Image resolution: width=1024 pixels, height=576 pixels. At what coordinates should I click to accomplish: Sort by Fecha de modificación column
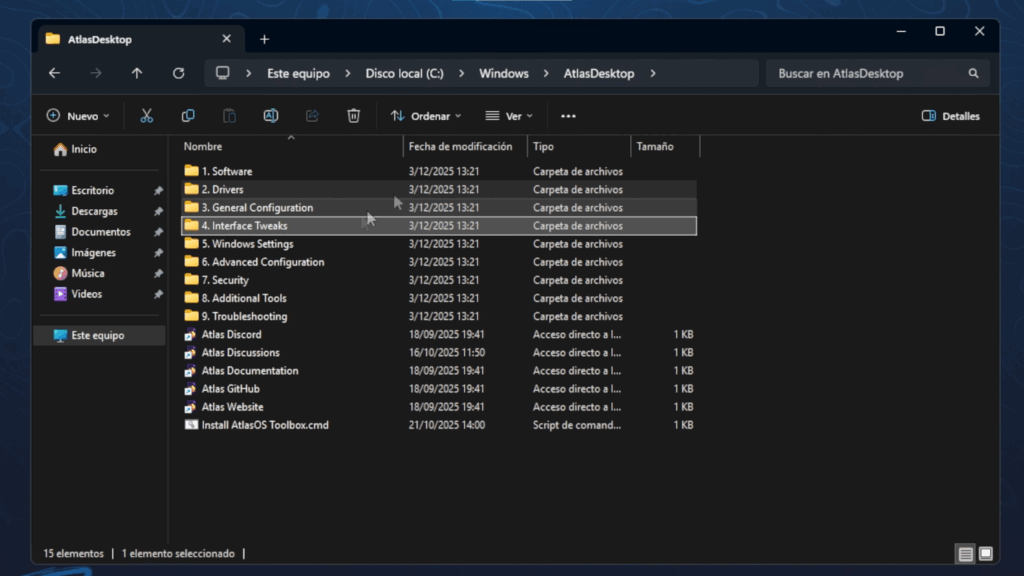coord(460,146)
